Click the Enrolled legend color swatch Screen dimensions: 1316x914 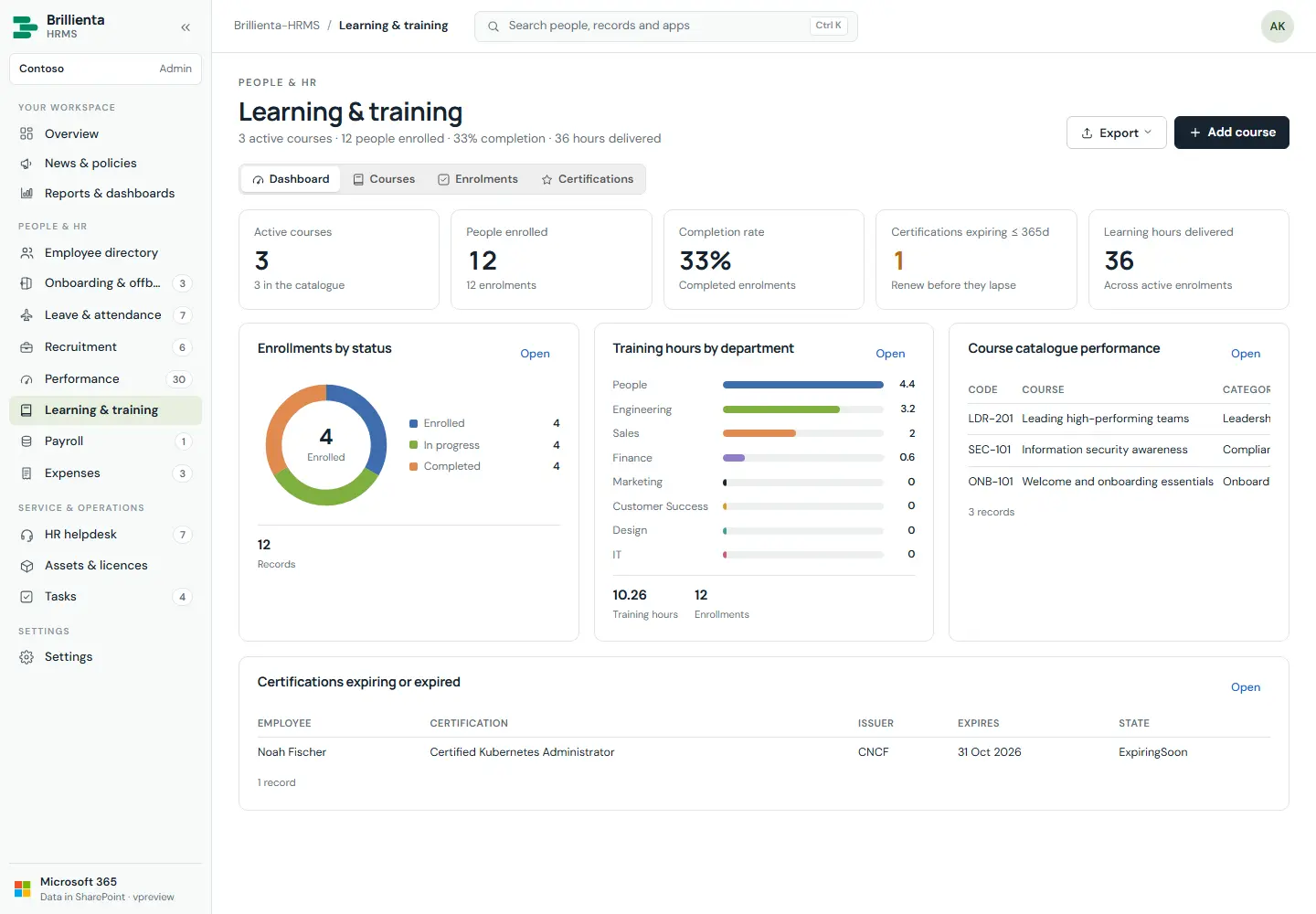pyautogui.click(x=414, y=424)
